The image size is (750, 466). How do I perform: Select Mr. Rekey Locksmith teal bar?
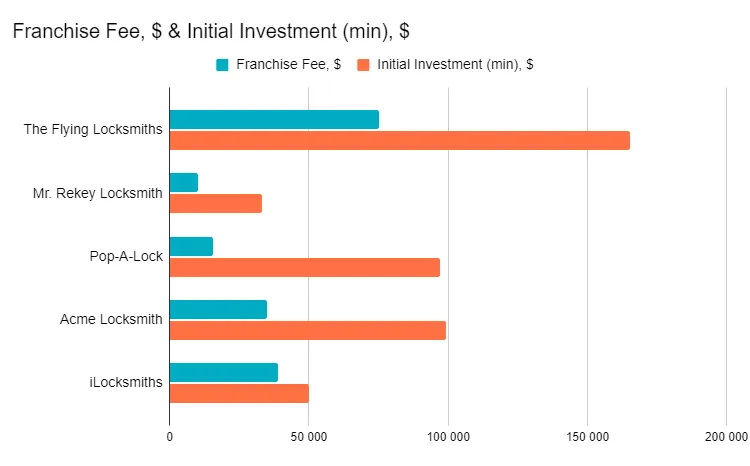click(x=184, y=182)
